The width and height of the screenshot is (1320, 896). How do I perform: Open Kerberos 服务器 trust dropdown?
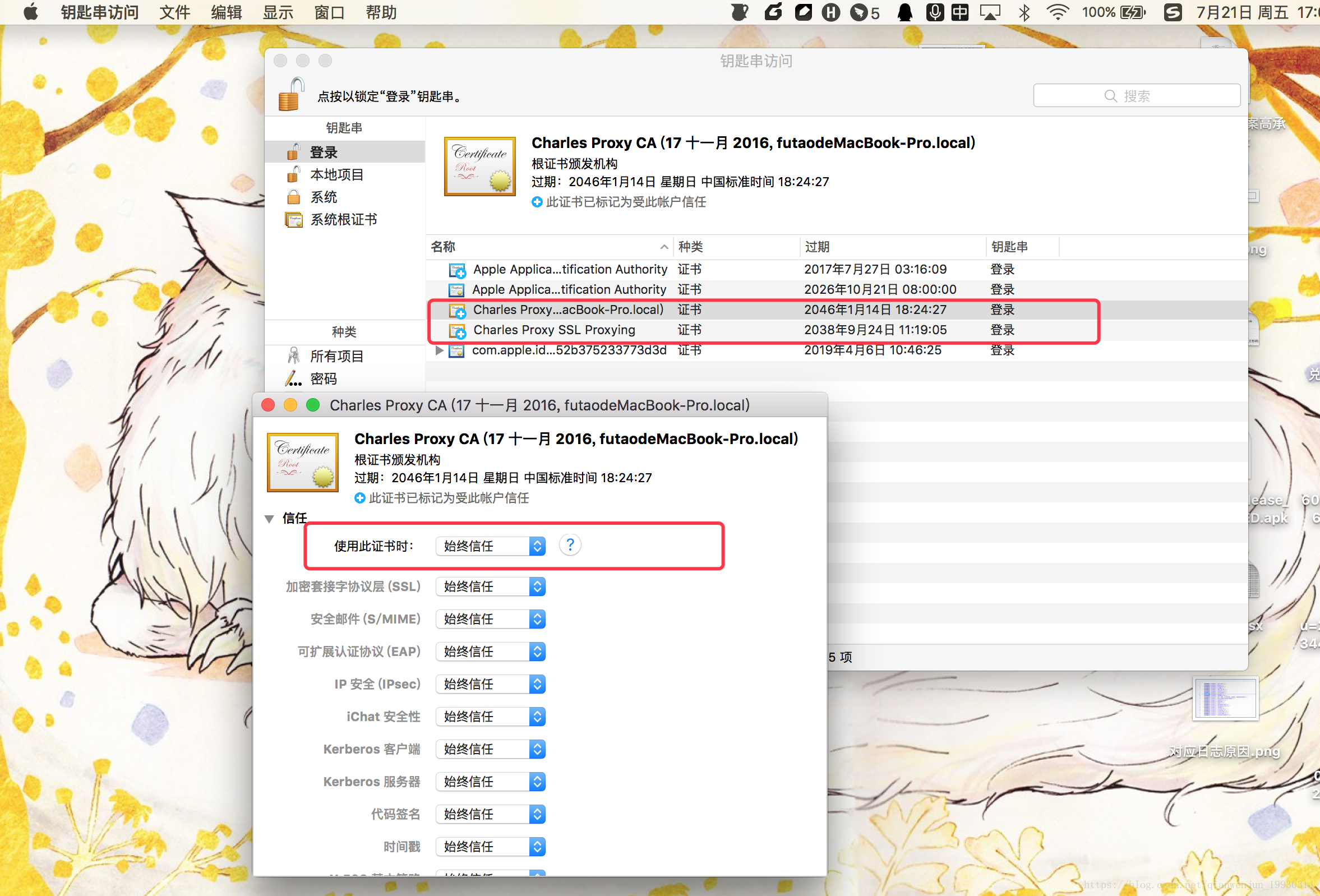490,781
